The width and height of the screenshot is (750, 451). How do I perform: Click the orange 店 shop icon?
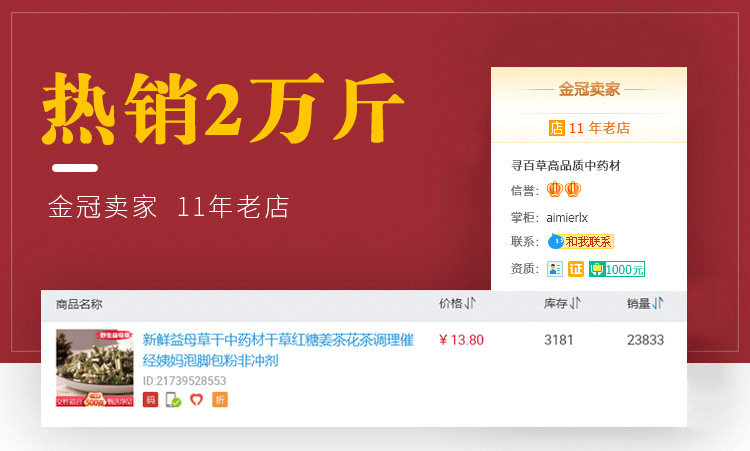[x=557, y=128]
